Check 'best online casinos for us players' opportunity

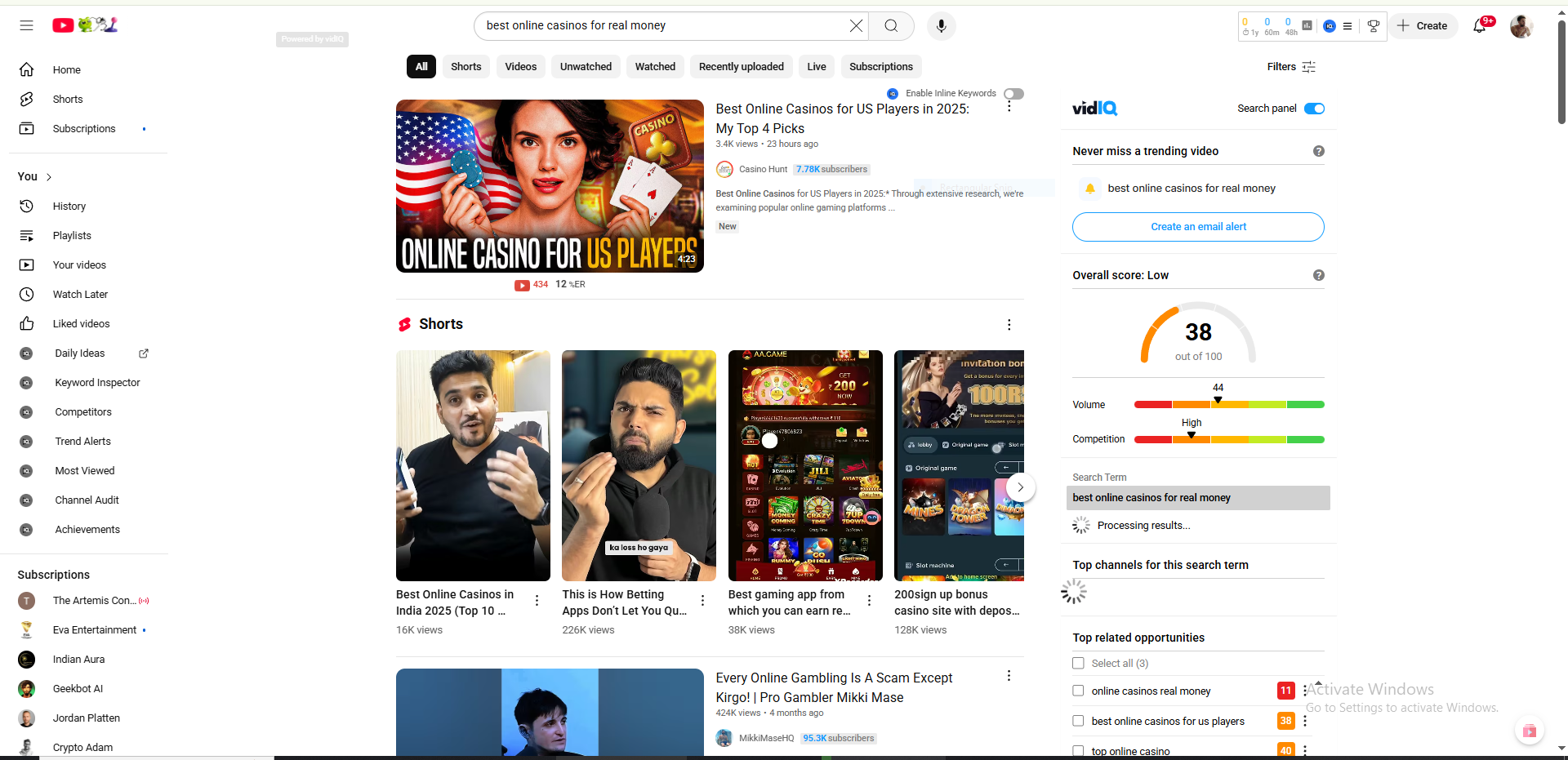1078,721
